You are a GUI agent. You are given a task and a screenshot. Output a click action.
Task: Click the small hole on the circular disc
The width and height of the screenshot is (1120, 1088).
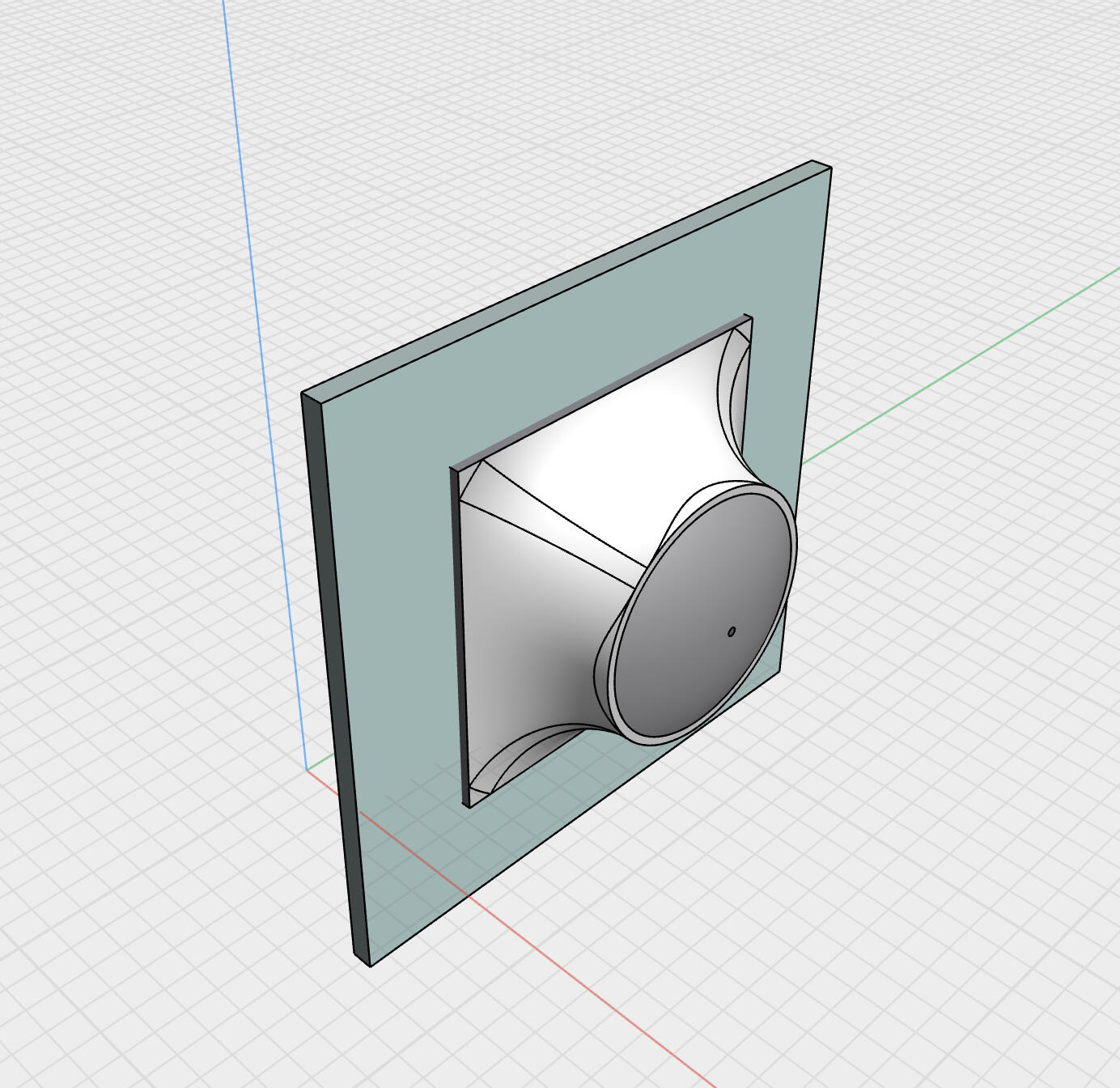coord(732,631)
